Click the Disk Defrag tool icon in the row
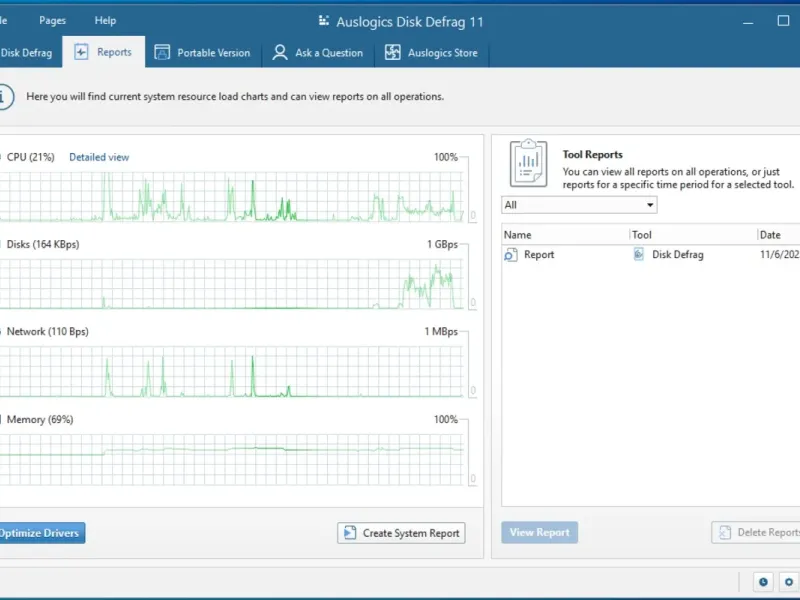Viewport: 800px width, 600px height. point(639,255)
